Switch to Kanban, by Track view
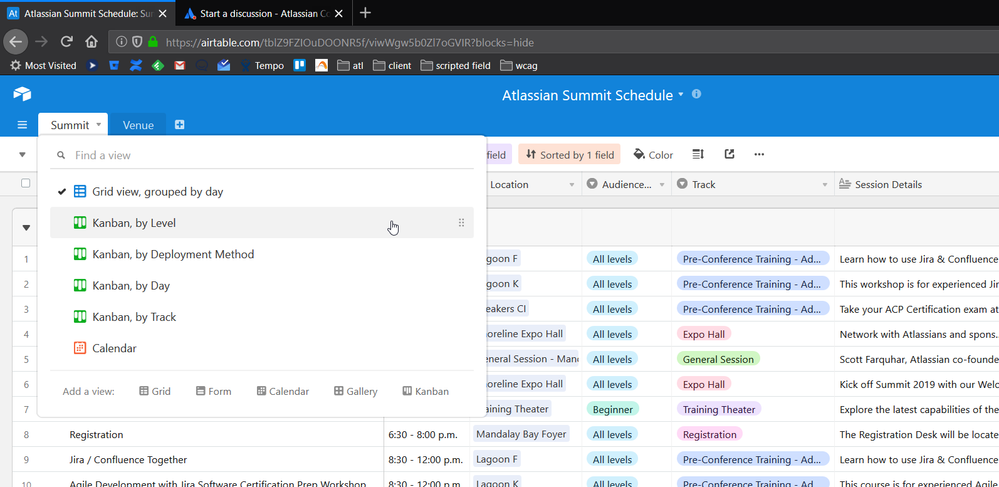This screenshot has height=487, width=999. coord(262,317)
